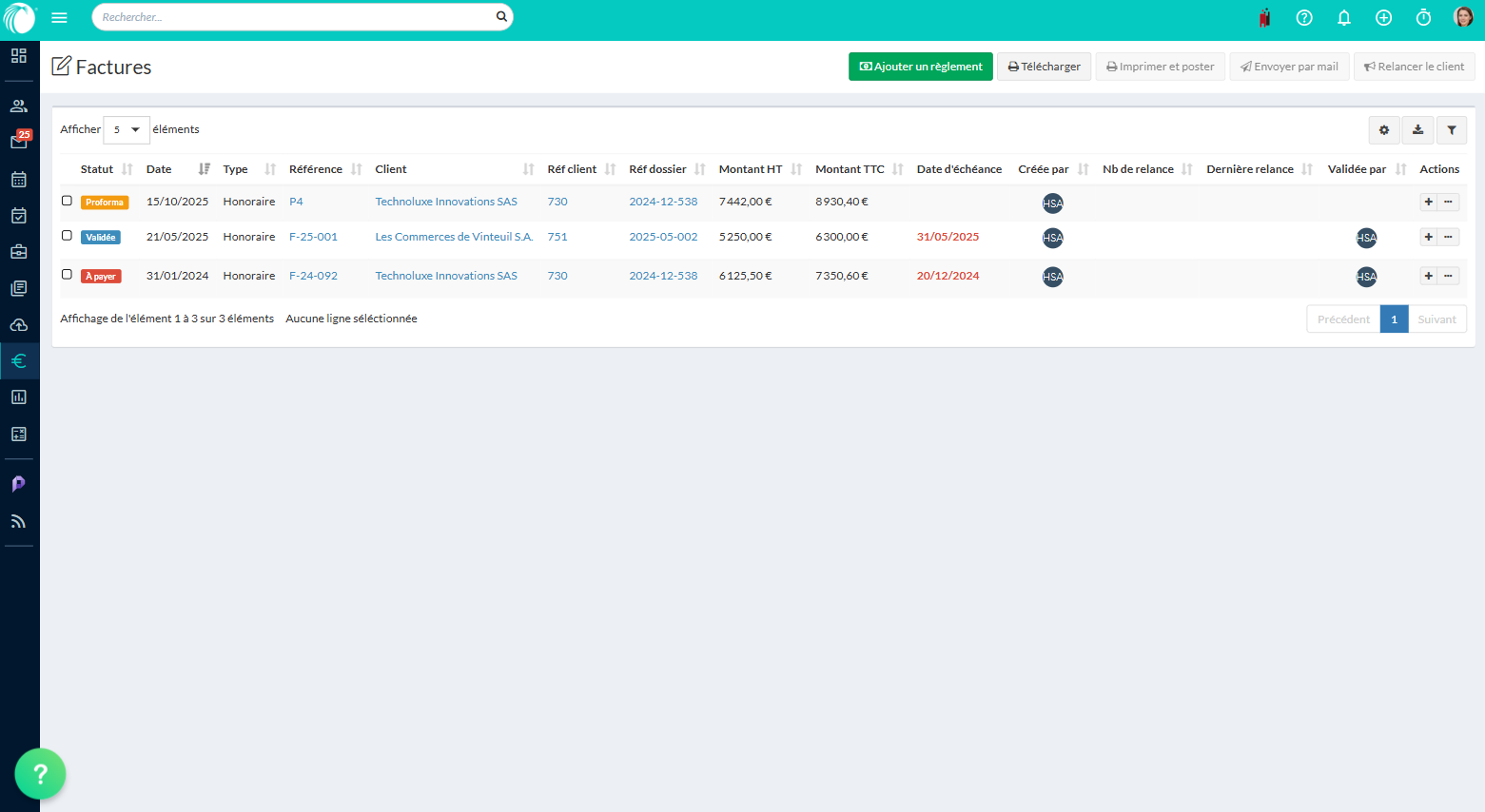This screenshot has height=812, width=1485.
Task: Click the export download icon above table
Action: [1417, 130]
